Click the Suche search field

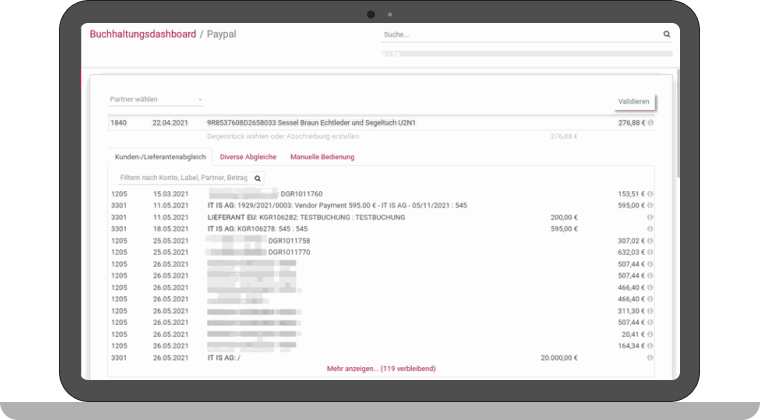coord(520,34)
